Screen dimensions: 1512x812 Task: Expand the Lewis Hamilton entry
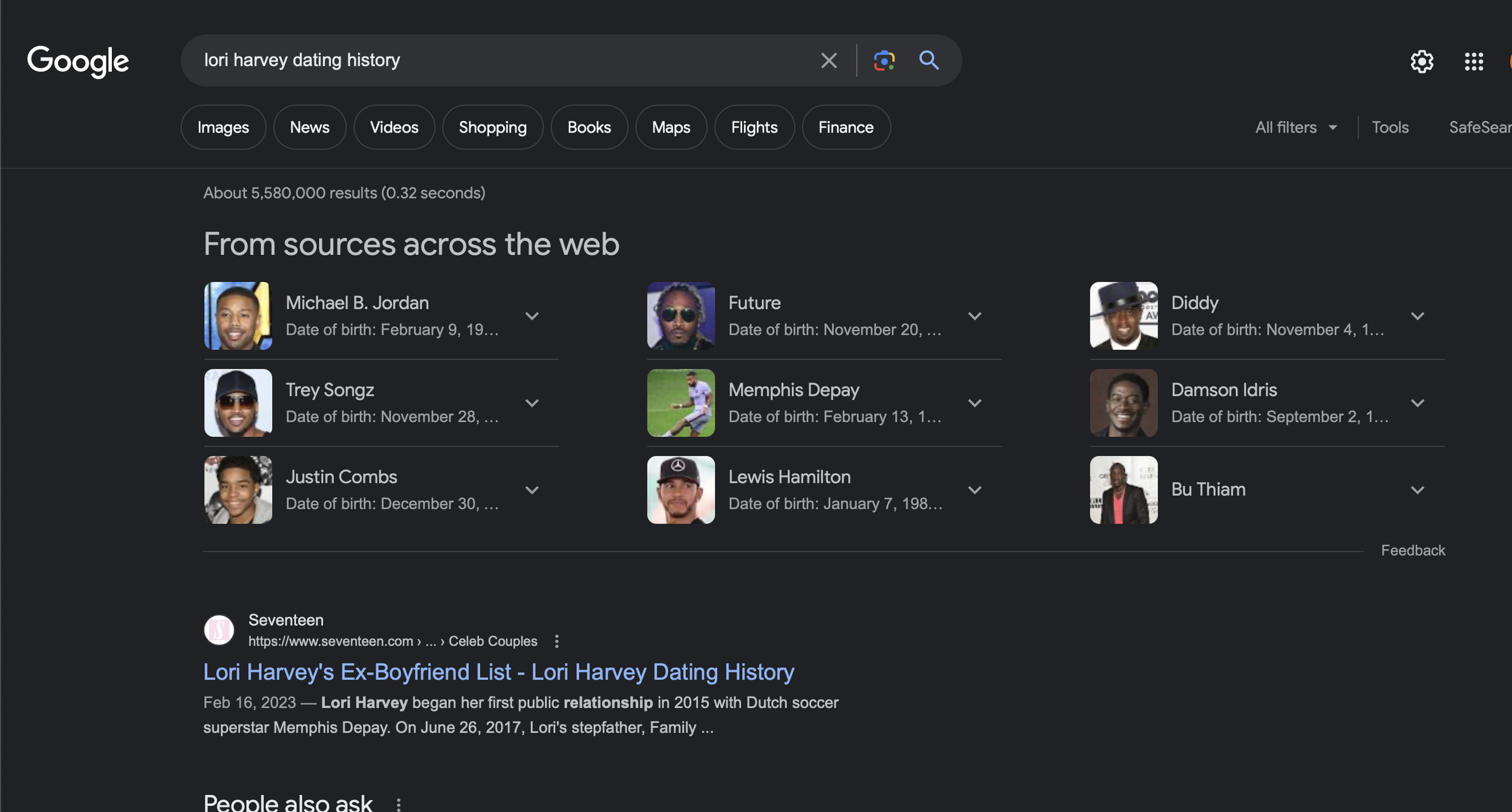tap(974, 490)
